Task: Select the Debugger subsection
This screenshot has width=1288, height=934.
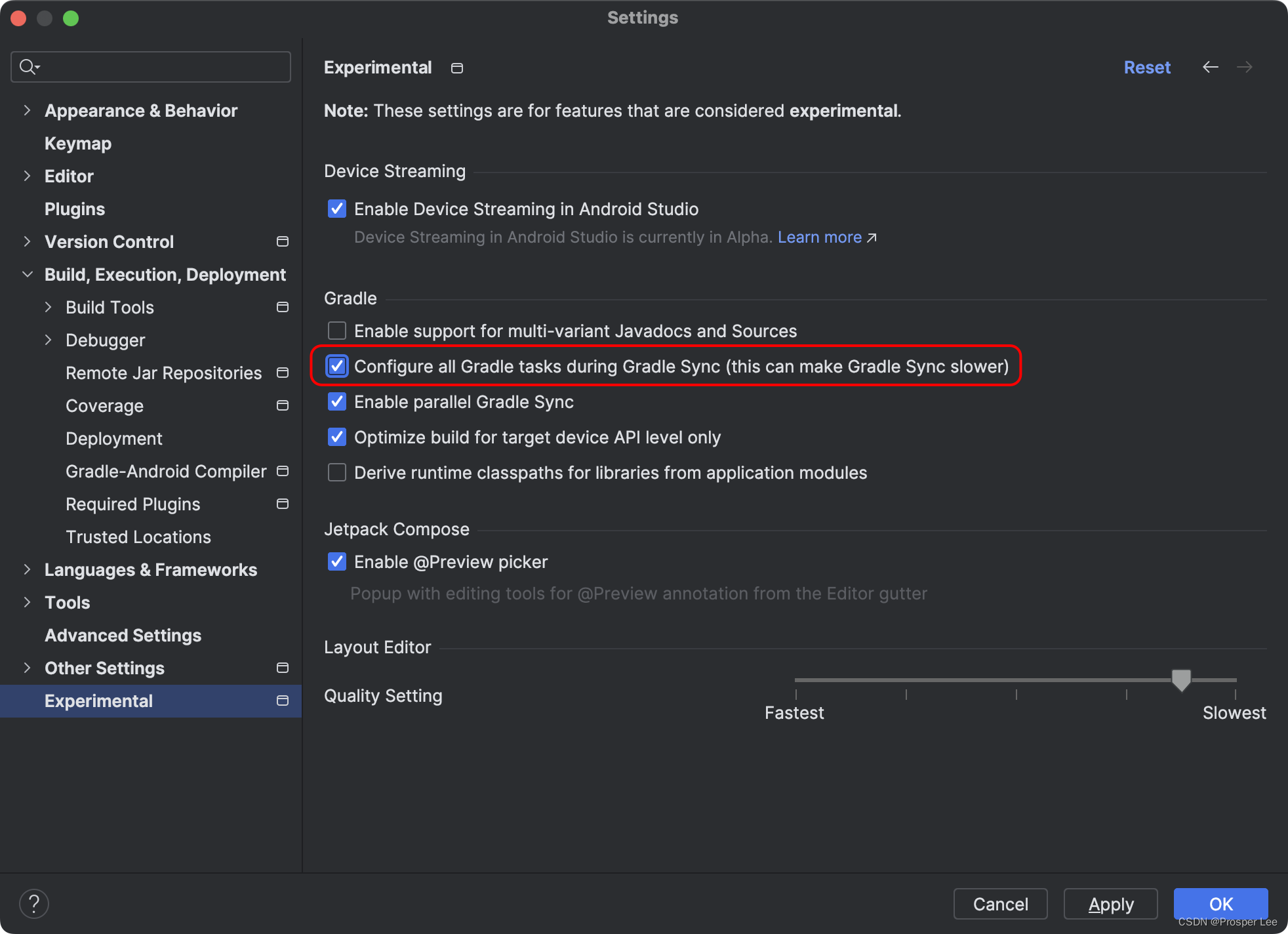Action: [x=105, y=340]
